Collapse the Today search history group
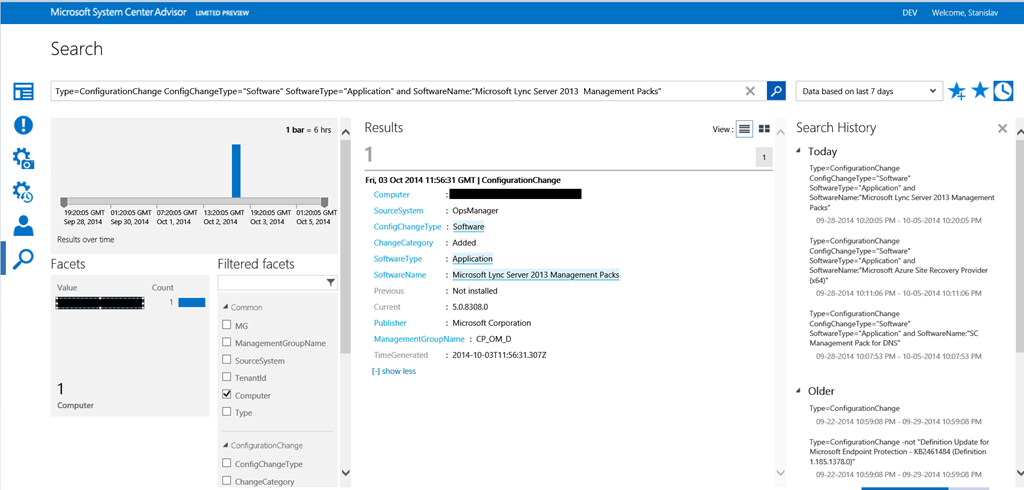The width and height of the screenshot is (1024, 490). [x=799, y=151]
